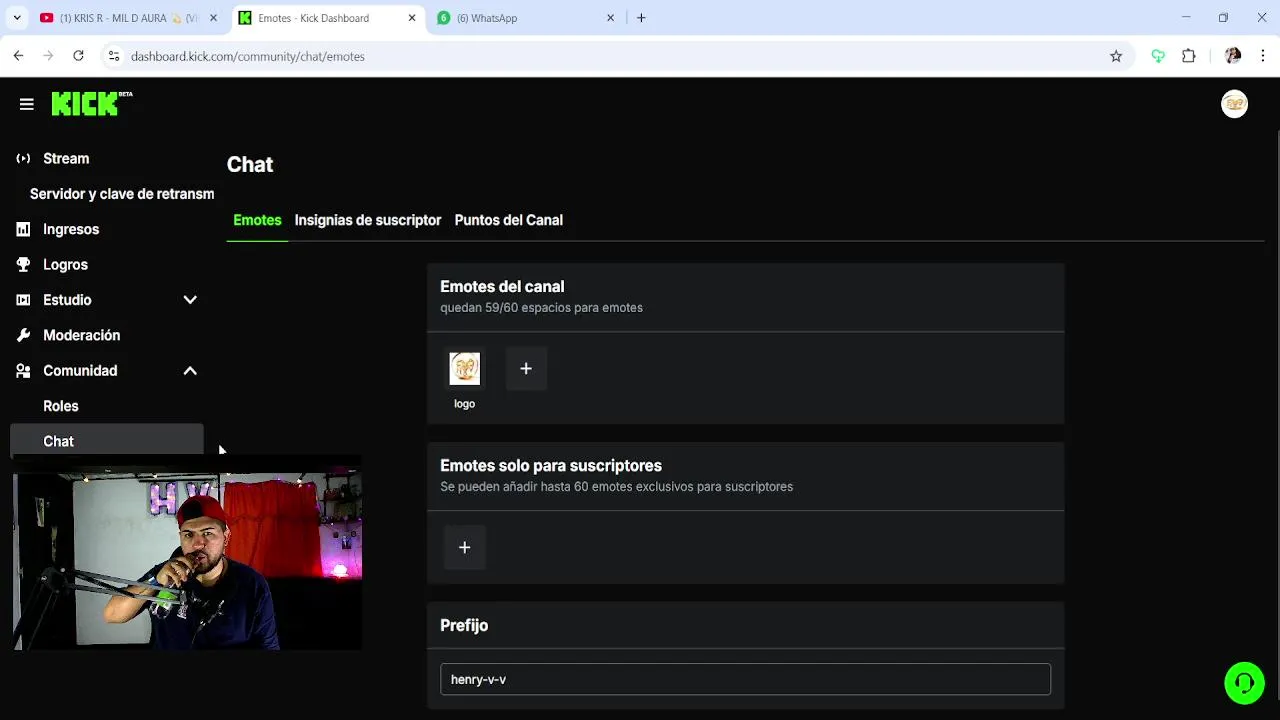Bookmark this page with the star icon
1280x720 pixels.
click(x=1116, y=56)
